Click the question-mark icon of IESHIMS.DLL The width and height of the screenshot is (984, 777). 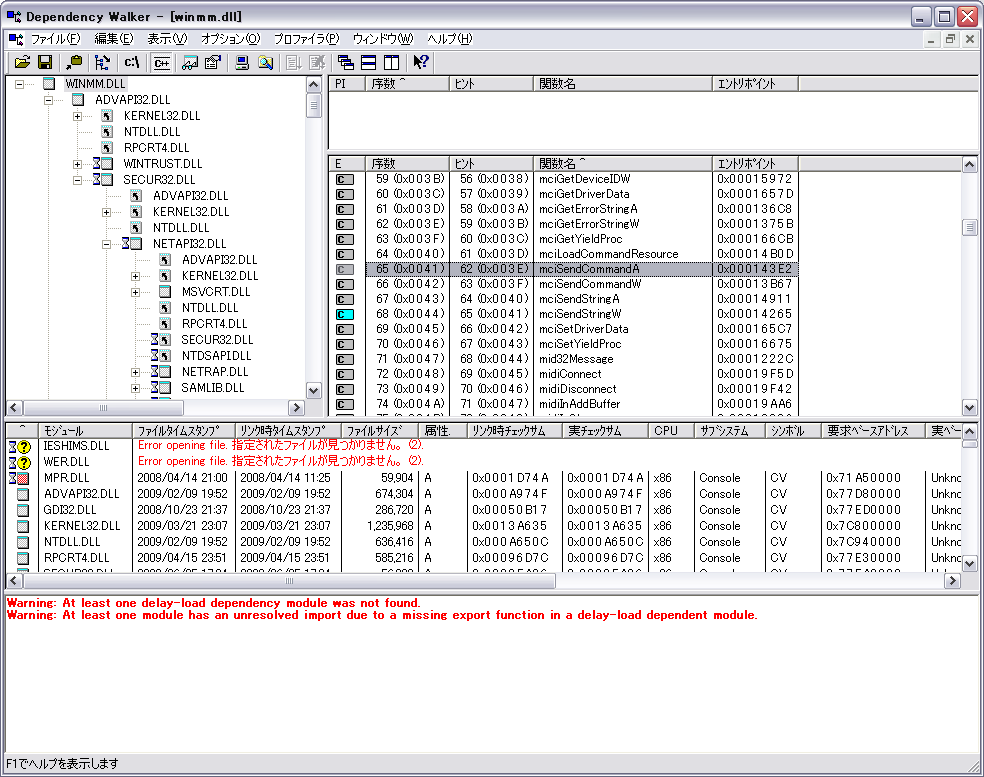point(24,447)
